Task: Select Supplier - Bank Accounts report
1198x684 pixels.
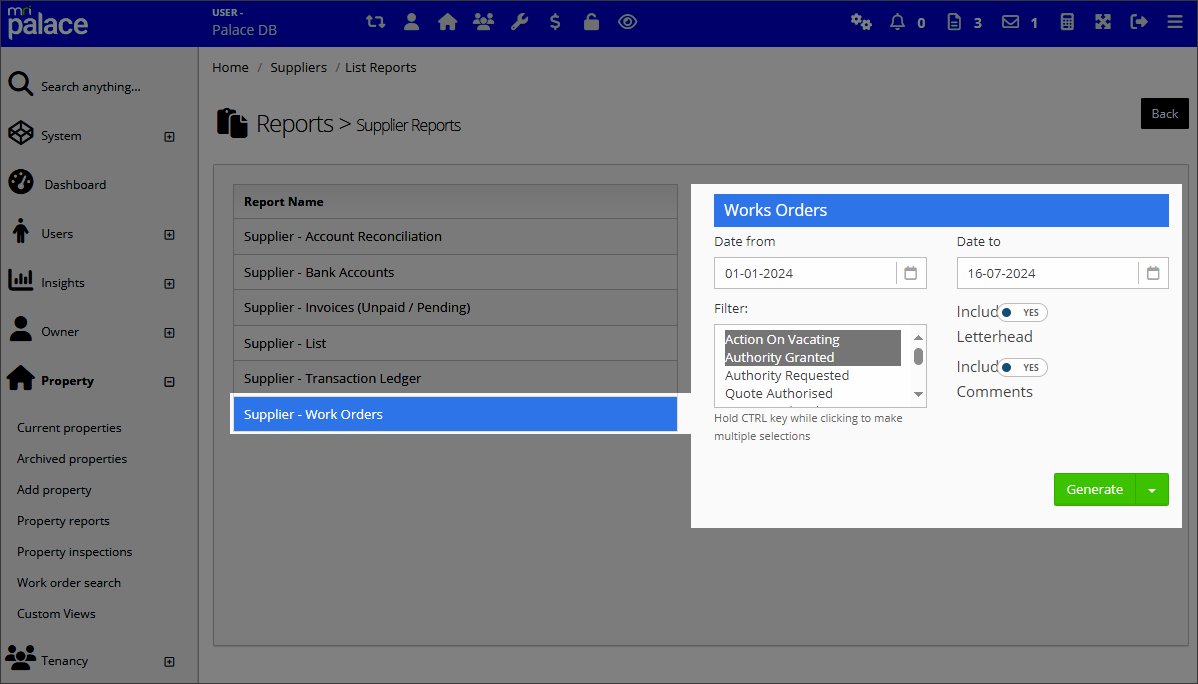Action: tap(455, 272)
